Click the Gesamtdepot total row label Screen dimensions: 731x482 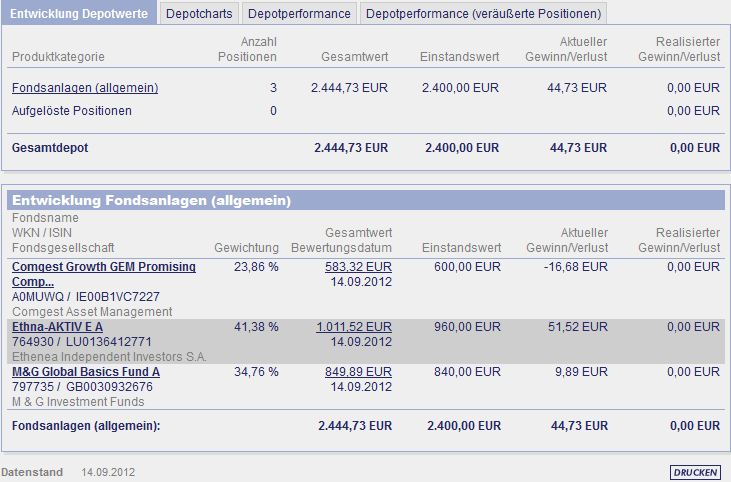pos(50,148)
